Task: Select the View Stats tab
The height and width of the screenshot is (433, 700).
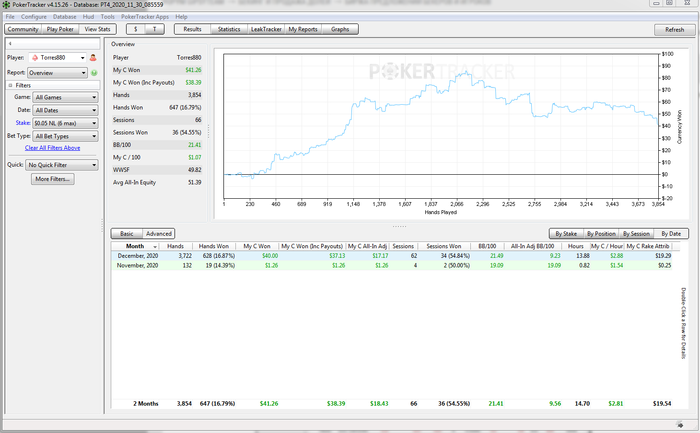Action: [98, 29]
